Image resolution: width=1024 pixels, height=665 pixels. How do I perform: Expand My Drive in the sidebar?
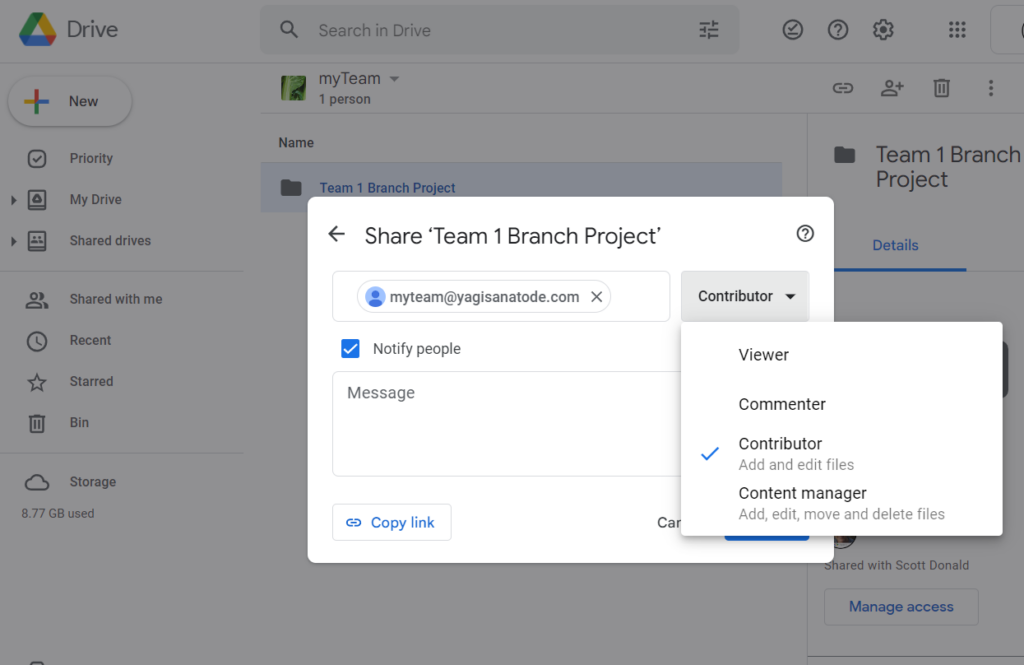pyautogui.click(x=14, y=199)
